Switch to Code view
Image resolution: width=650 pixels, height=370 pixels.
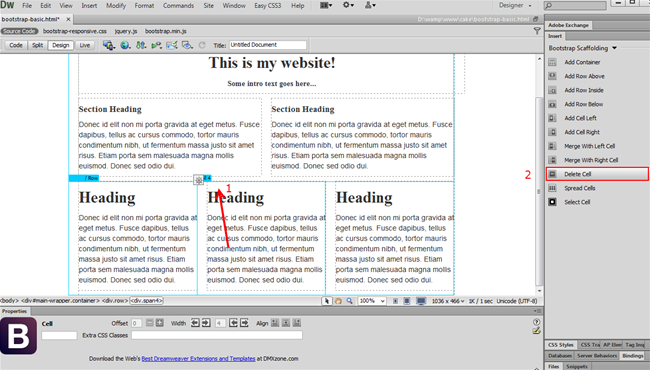click(16, 45)
